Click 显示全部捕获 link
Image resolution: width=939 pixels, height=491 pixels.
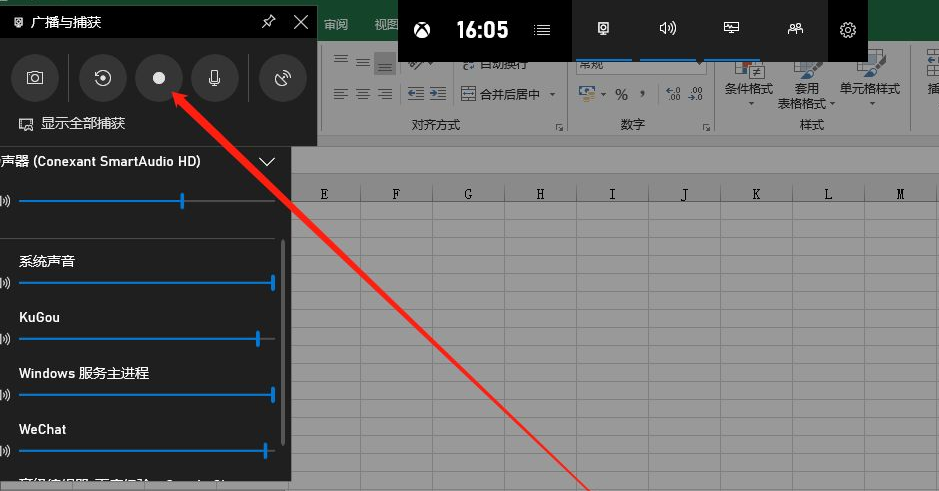(x=83, y=123)
